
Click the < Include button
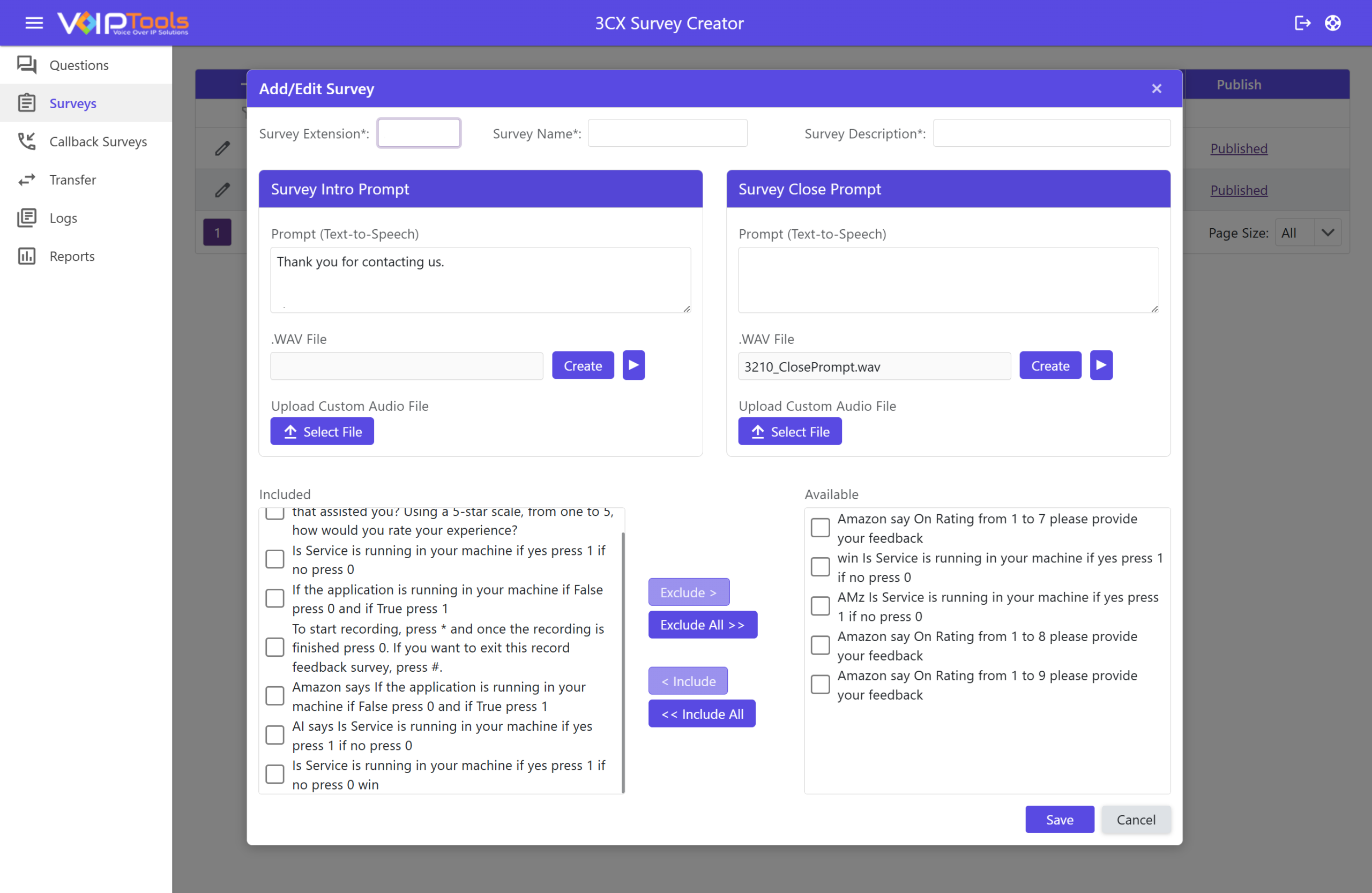coord(688,681)
